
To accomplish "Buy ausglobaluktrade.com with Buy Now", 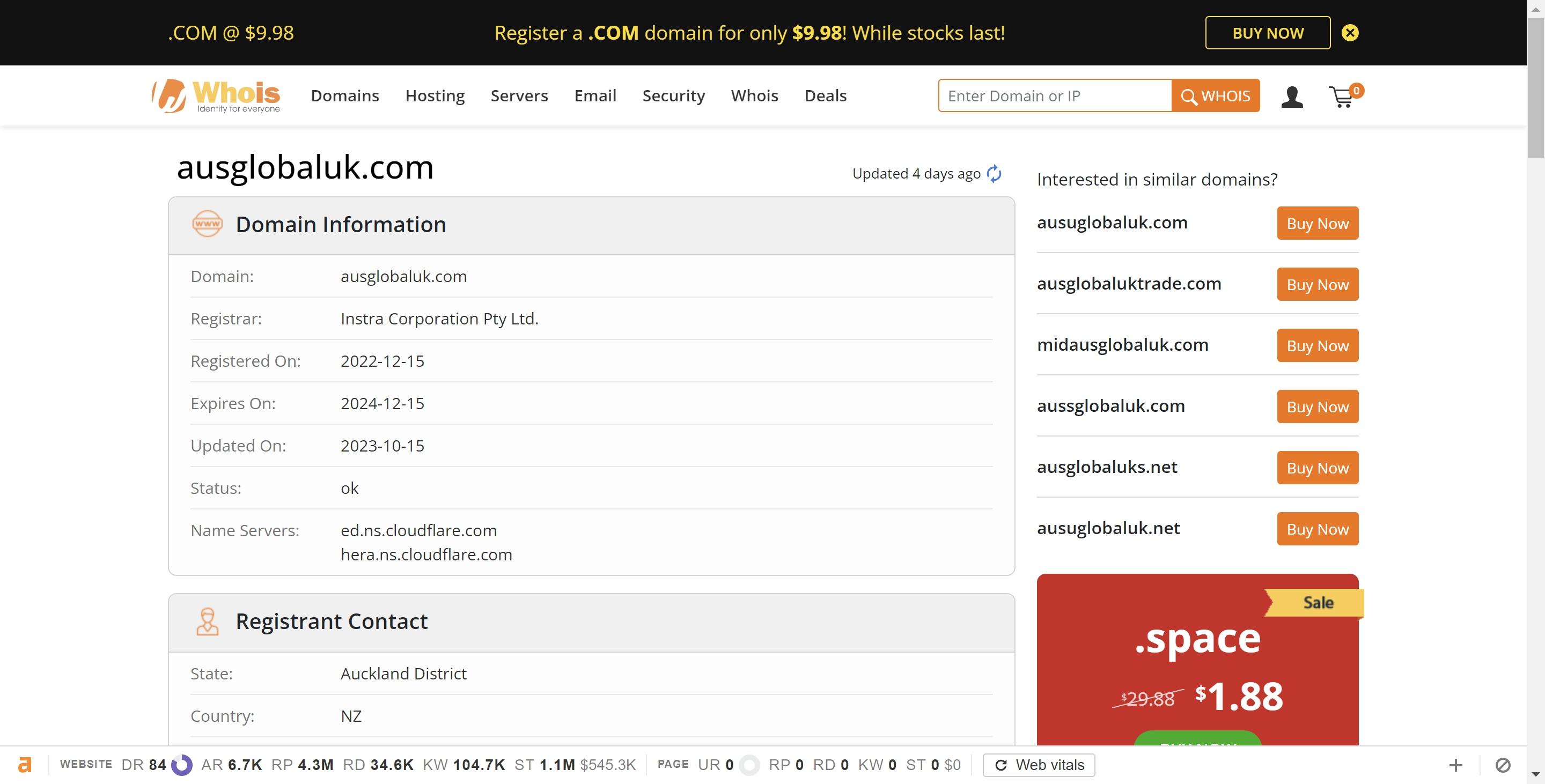I will pos(1317,285).
